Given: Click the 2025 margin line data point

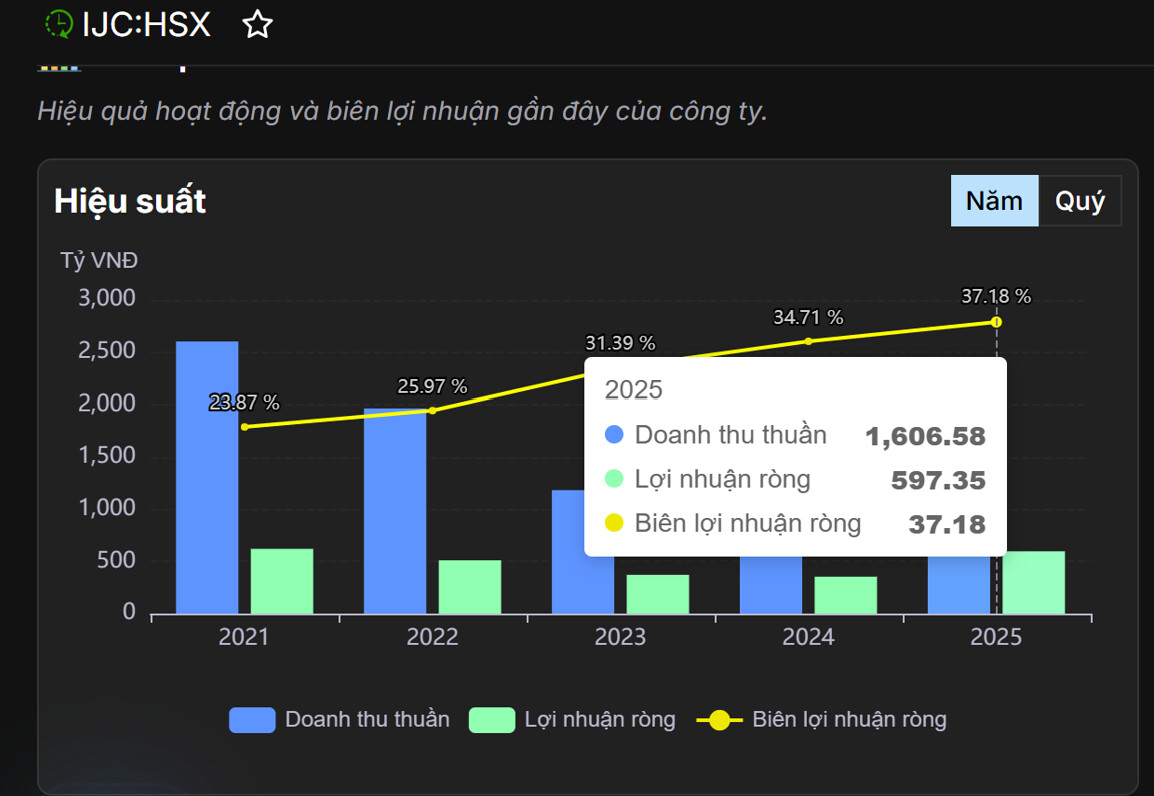Looking at the screenshot, I should 996,322.
